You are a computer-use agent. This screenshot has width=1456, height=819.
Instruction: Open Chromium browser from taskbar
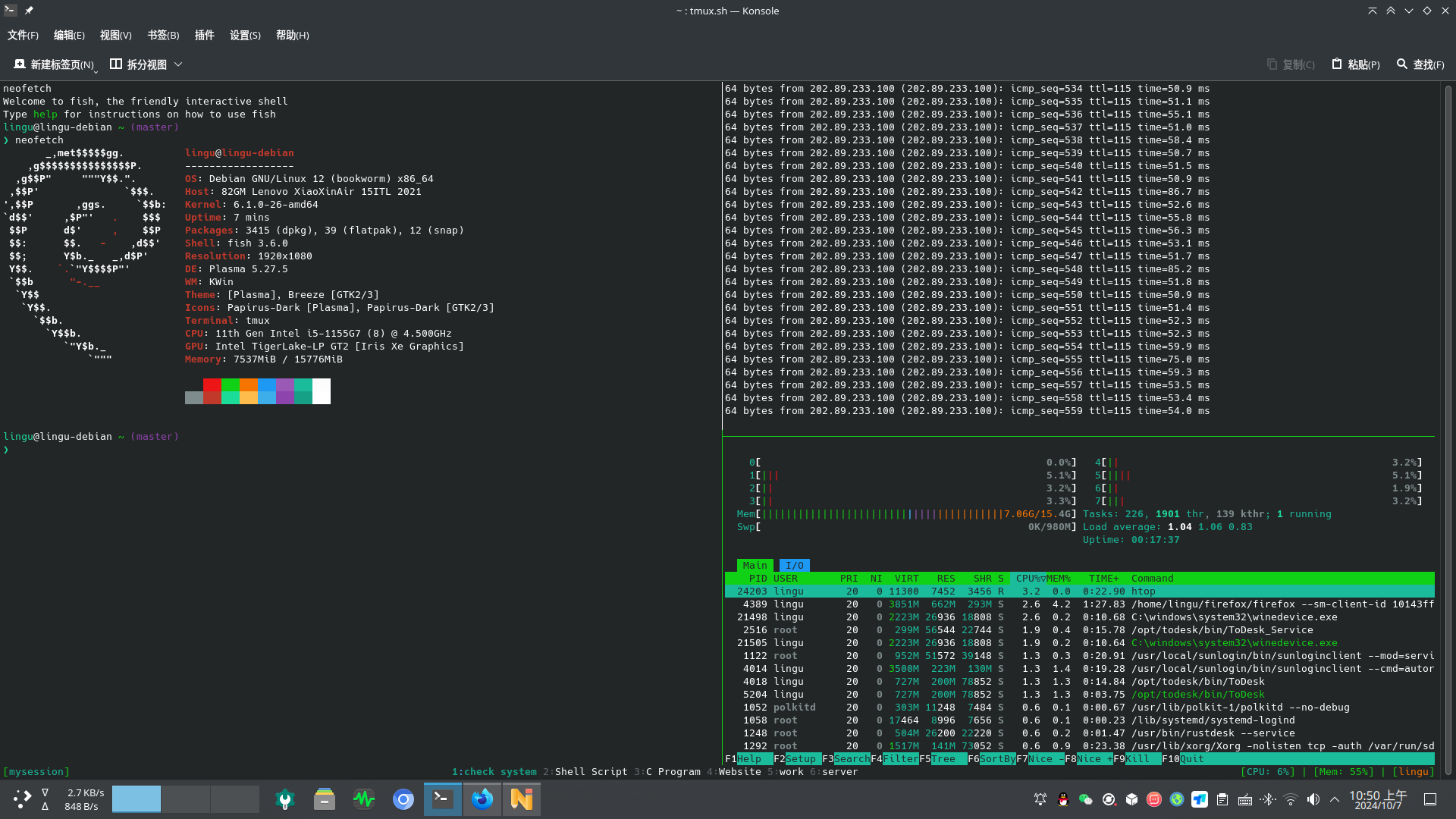click(x=403, y=799)
